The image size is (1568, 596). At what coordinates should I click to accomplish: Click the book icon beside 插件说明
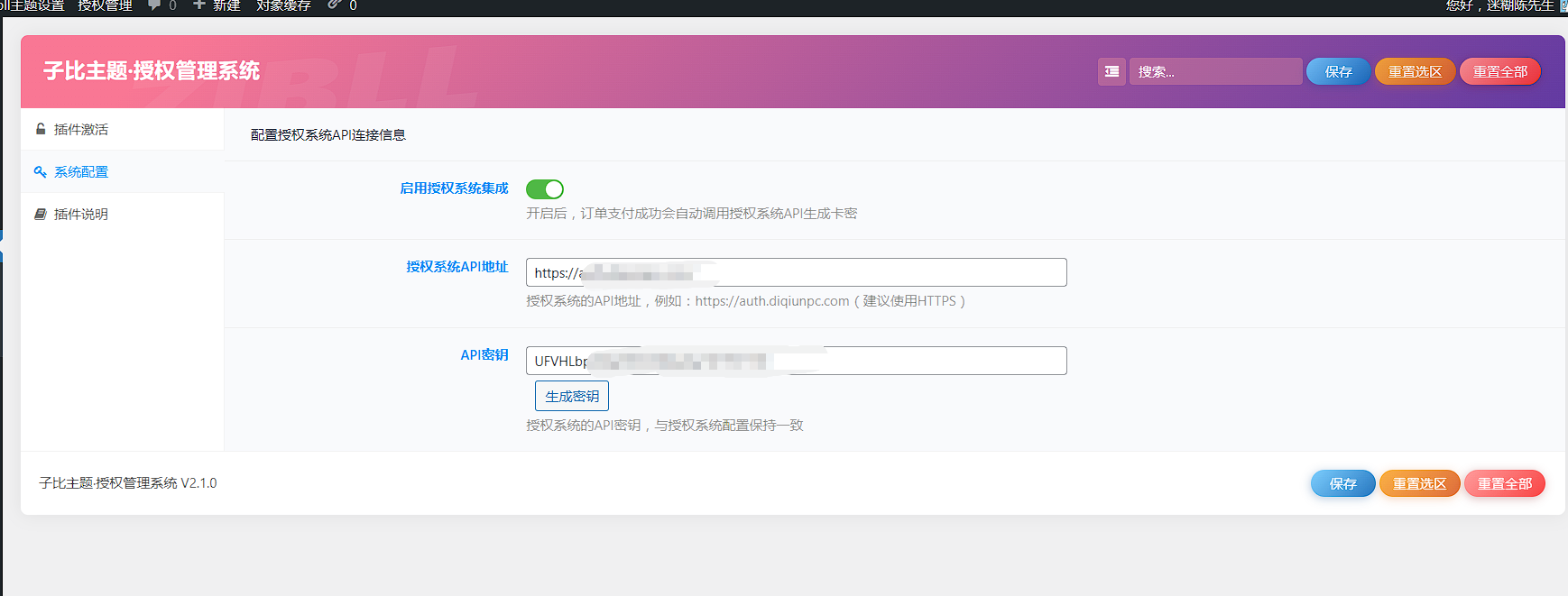(x=41, y=214)
